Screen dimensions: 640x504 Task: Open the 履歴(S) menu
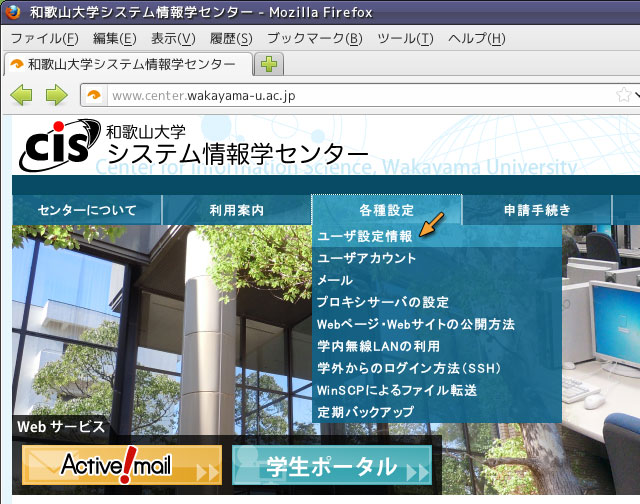(x=231, y=39)
